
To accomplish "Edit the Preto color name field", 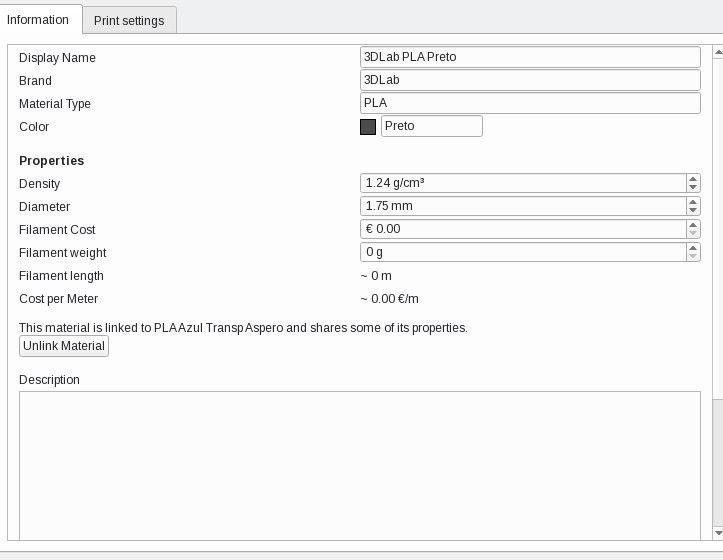I will pyautogui.click(x=432, y=126).
